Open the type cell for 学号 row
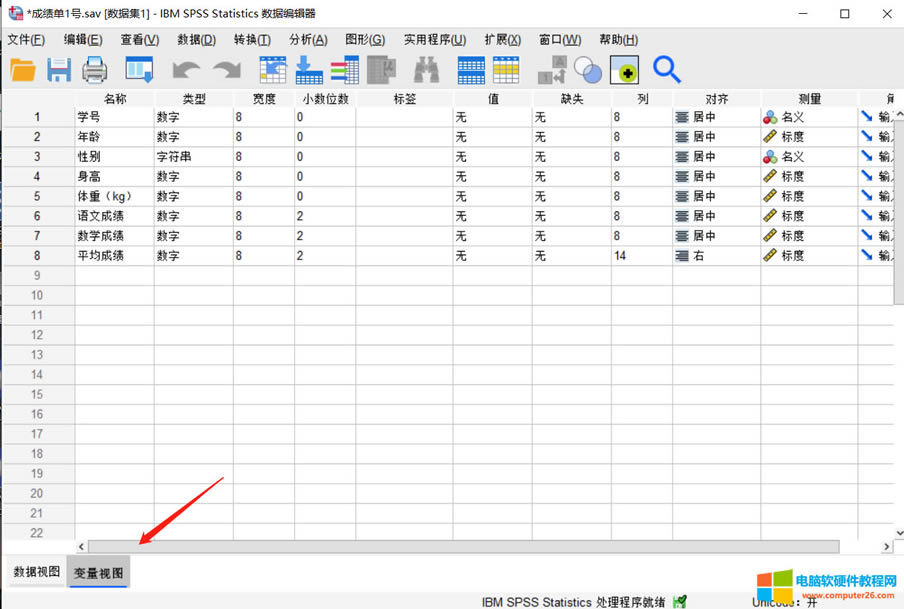904x609 pixels. (x=193, y=117)
